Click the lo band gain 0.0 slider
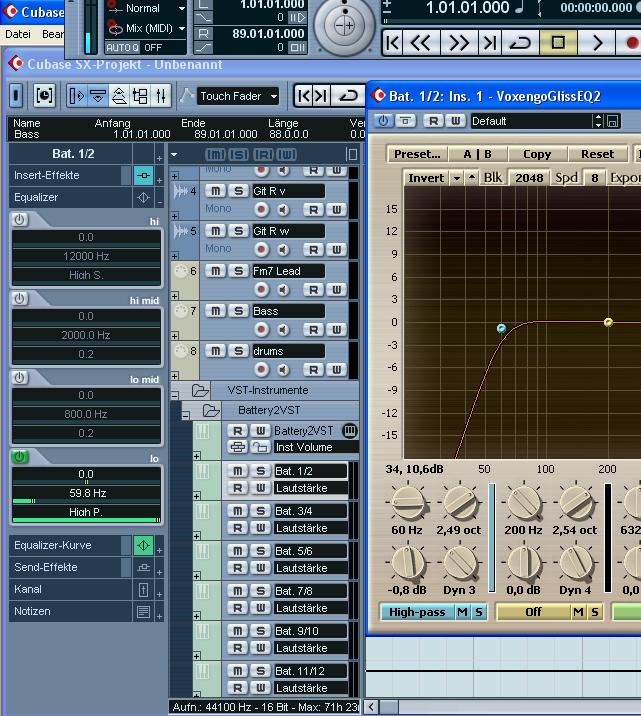Image resolution: width=641 pixels, height=716 pixels. (86, 474)
